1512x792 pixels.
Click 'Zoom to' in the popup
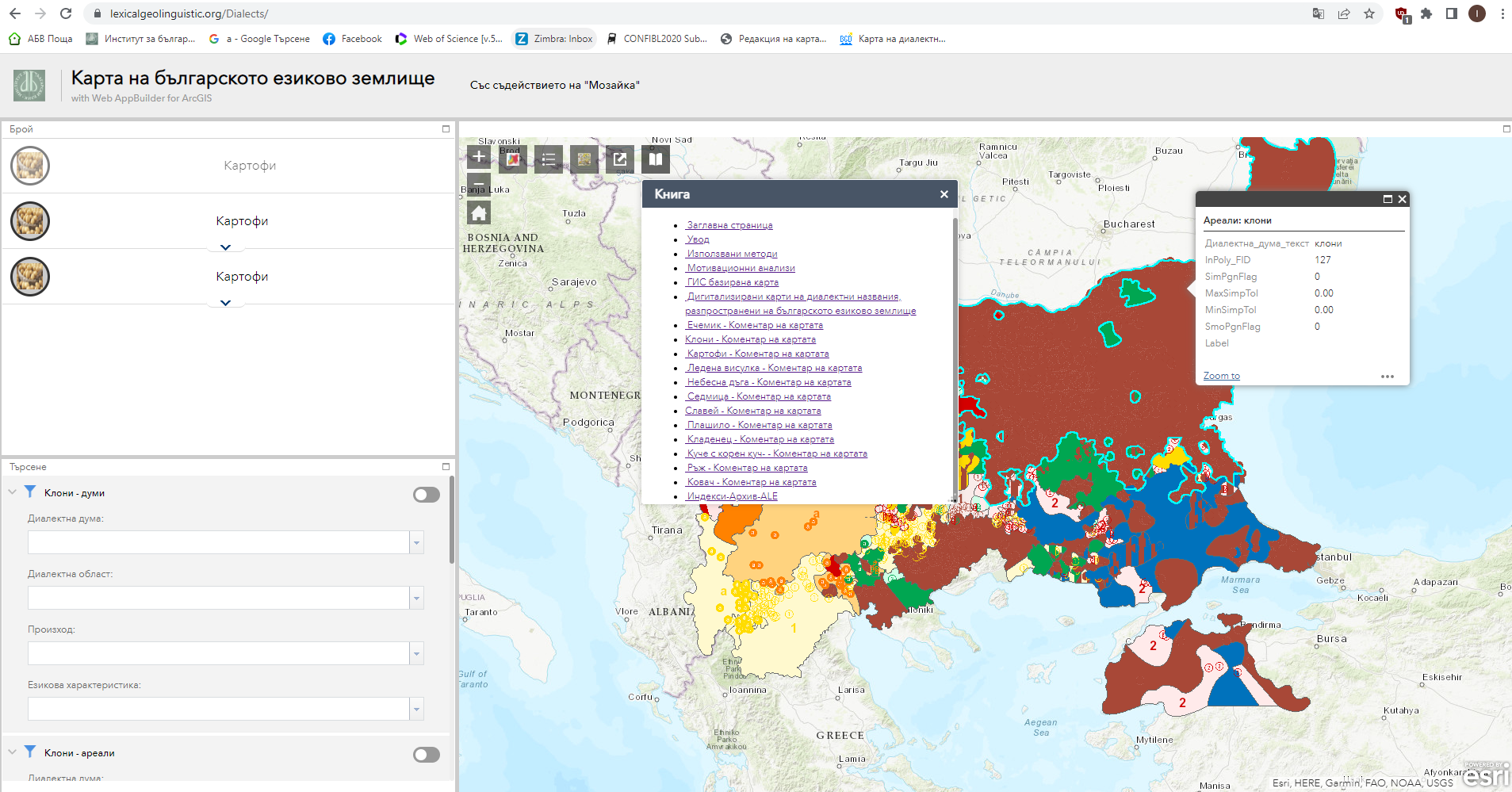coord(1221,376)
